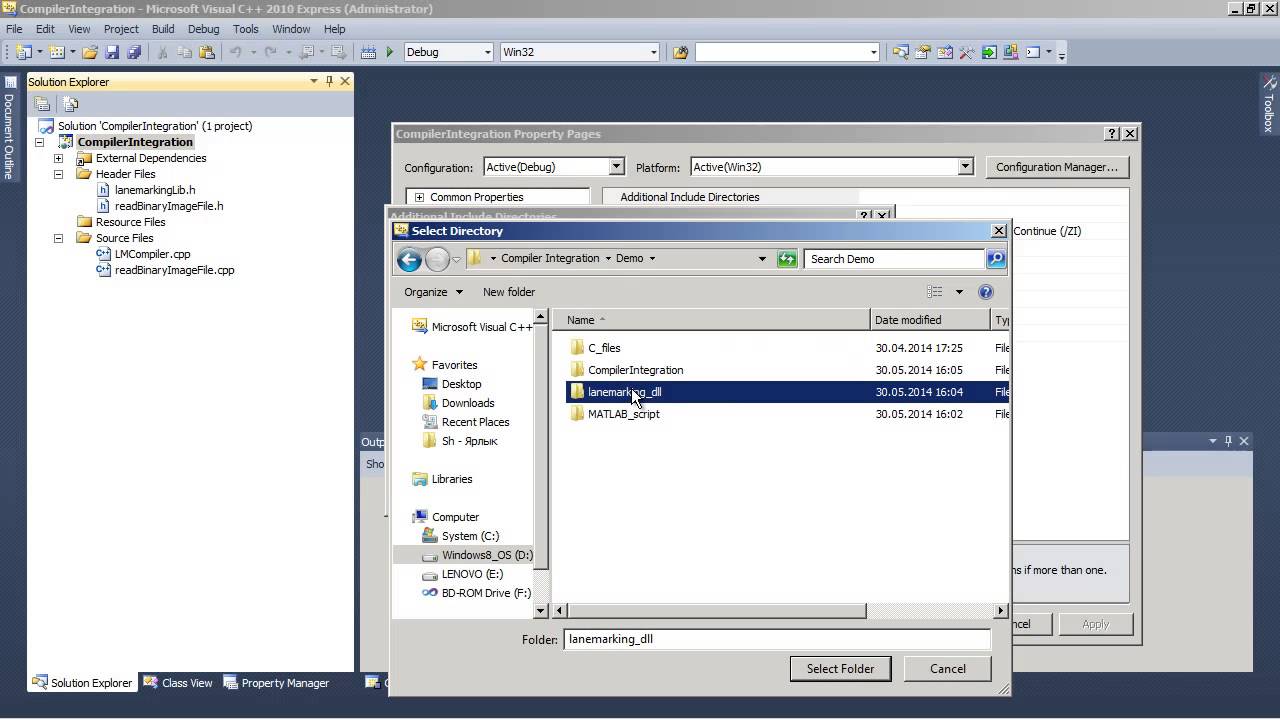Viewport: 1280px width, 720px height.
Task: Open the Build menu
Action: click(163, 29)
